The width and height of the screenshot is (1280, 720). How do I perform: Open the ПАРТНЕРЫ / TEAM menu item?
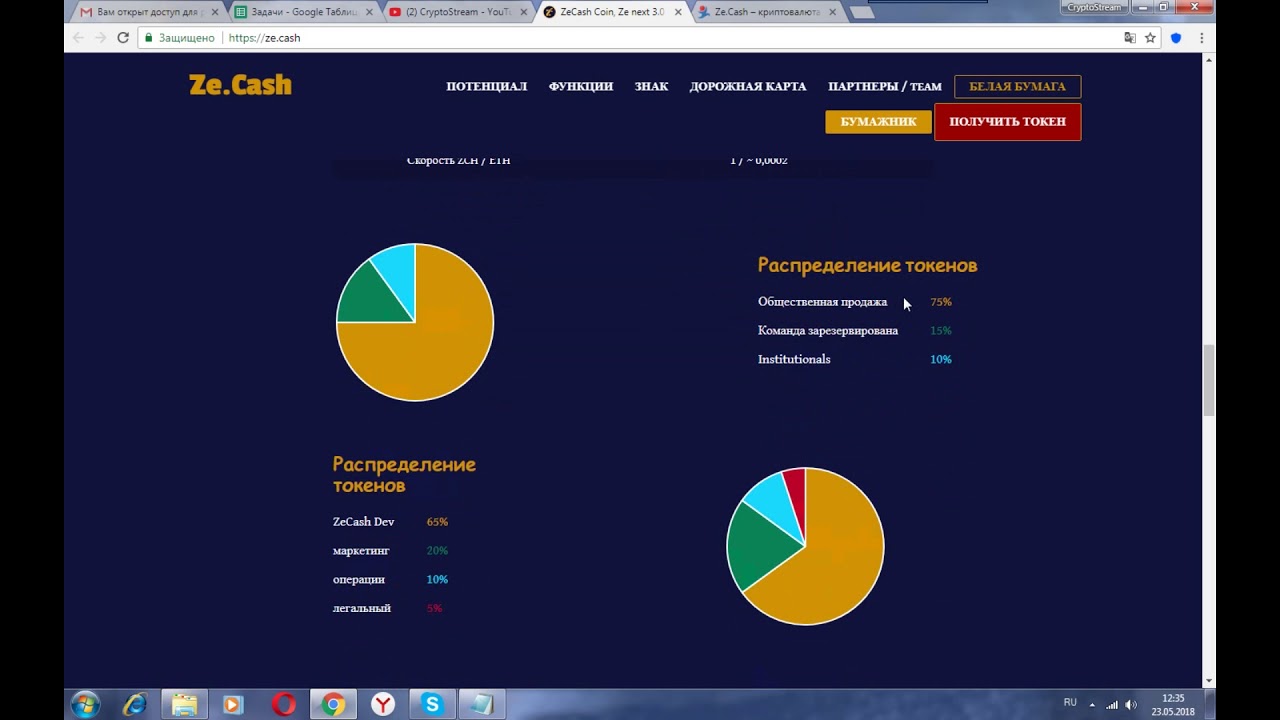(x=885, y=86)
